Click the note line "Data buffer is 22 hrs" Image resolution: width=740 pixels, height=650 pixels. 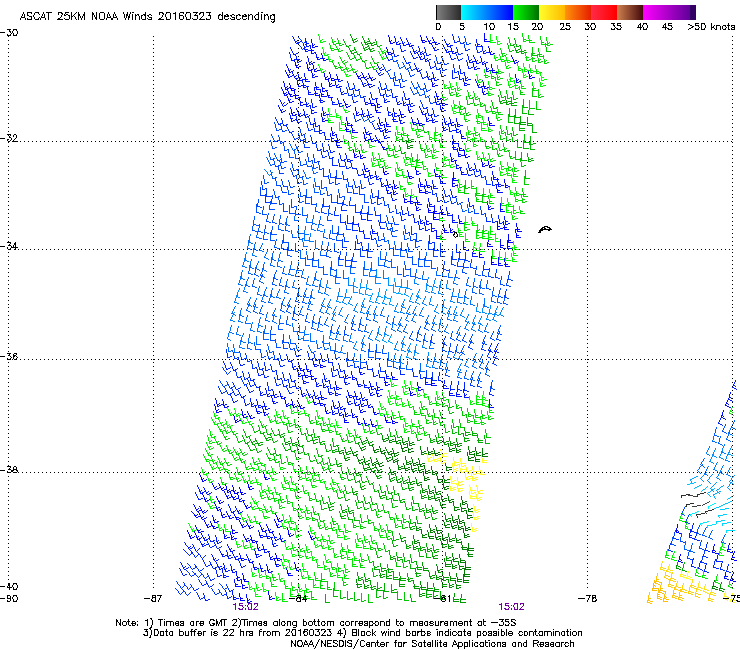coord(362,633)
